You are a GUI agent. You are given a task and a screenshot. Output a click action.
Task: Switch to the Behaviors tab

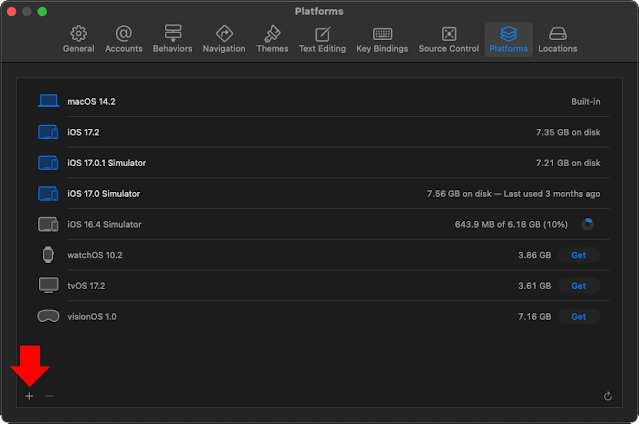172,40
